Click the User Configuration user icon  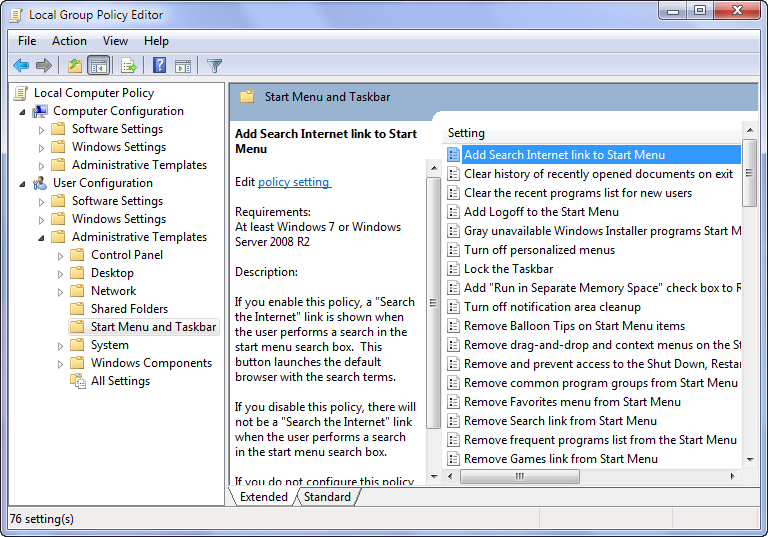[40, 183]
